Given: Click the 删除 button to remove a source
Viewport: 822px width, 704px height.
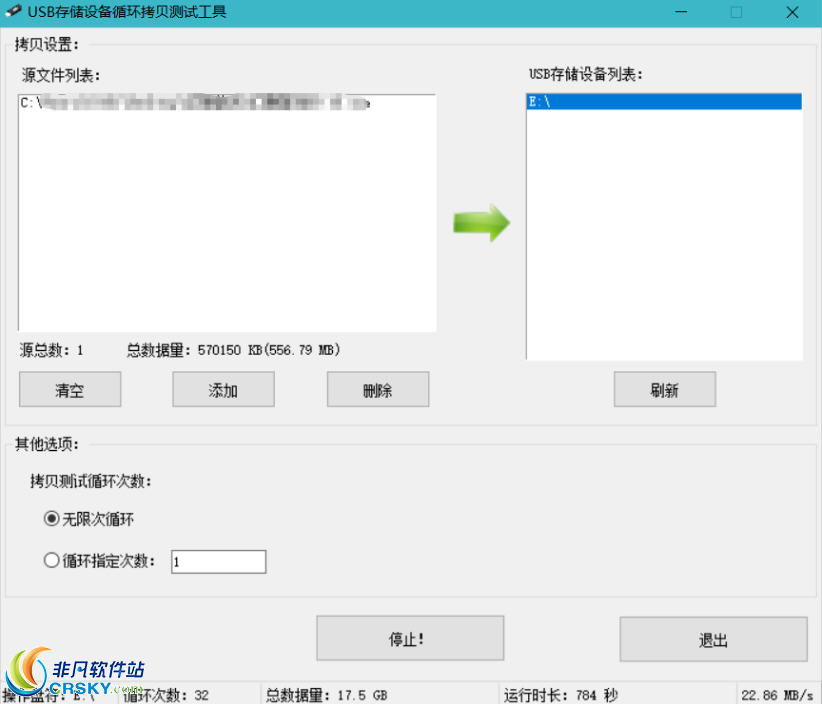Looking at the screenshot, I should [x=377, y=389].
